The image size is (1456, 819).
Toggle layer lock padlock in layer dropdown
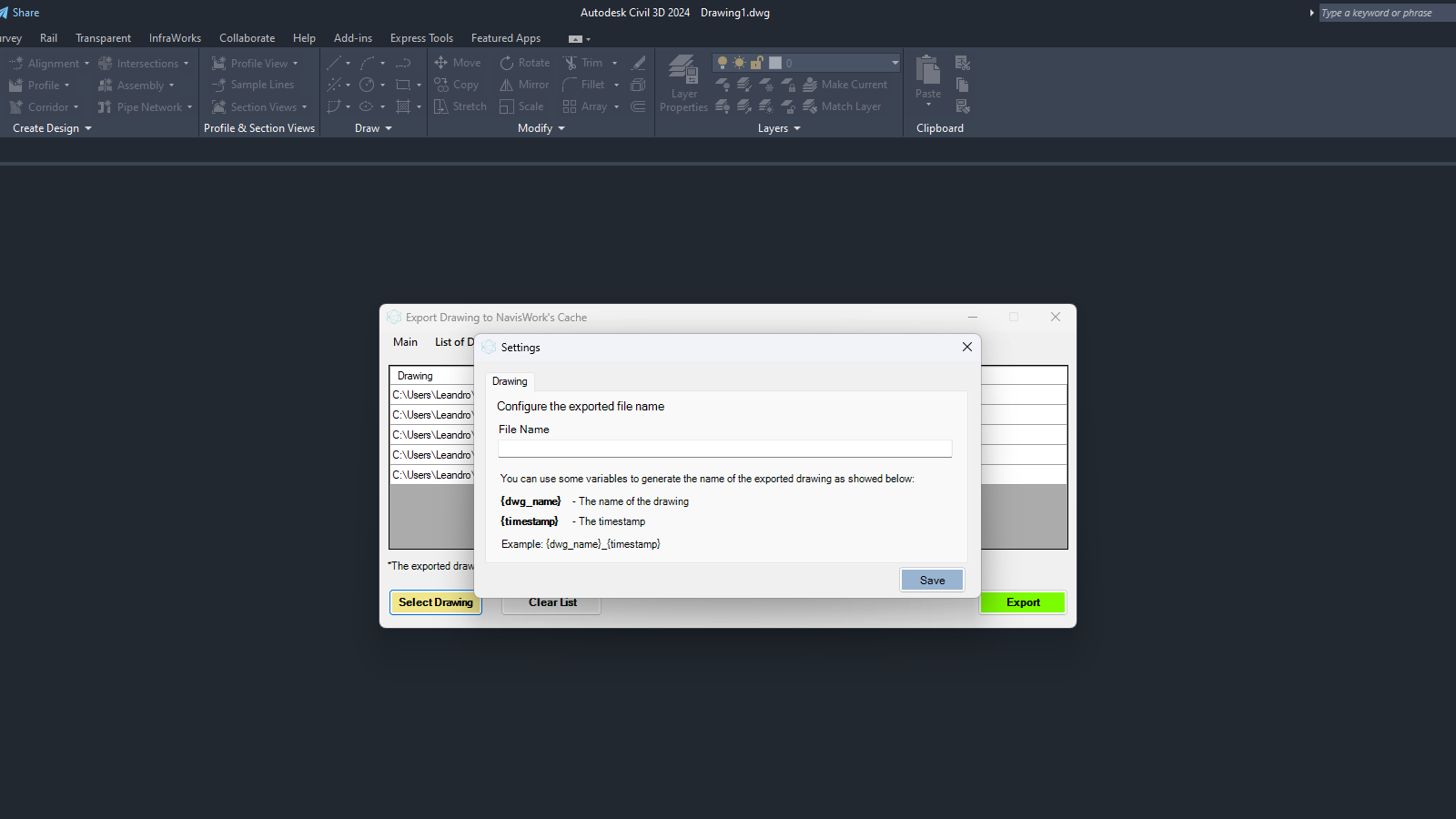tap(756, 63)
